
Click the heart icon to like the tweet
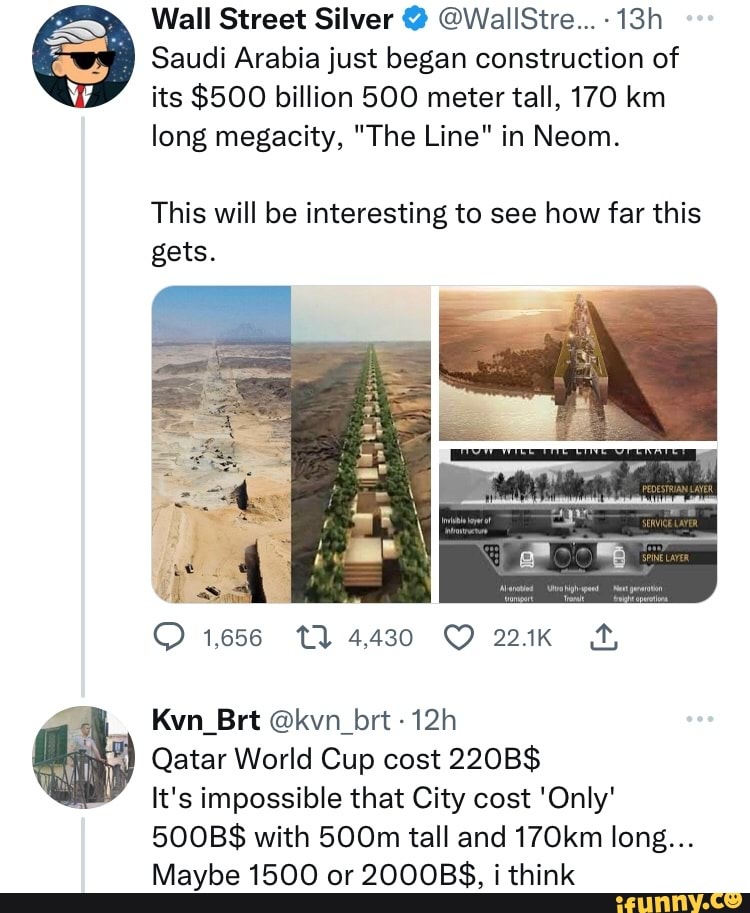point(458,635)
